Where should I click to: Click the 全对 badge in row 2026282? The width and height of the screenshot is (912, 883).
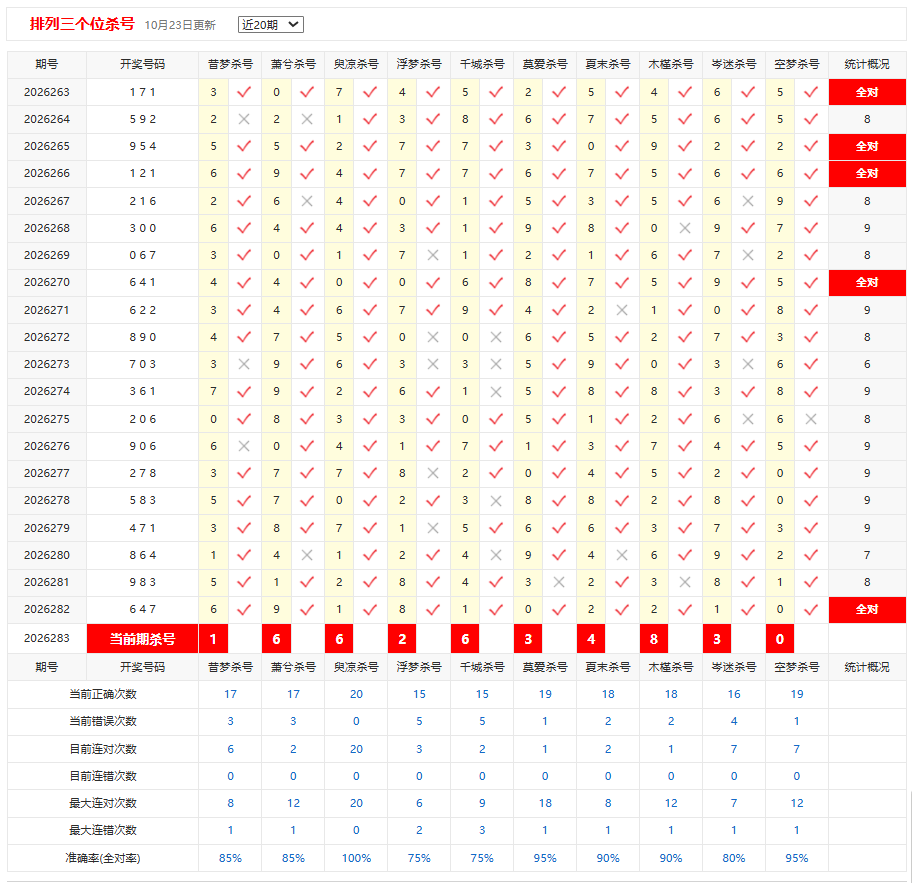pyautogui.click(x=867, y=609)
